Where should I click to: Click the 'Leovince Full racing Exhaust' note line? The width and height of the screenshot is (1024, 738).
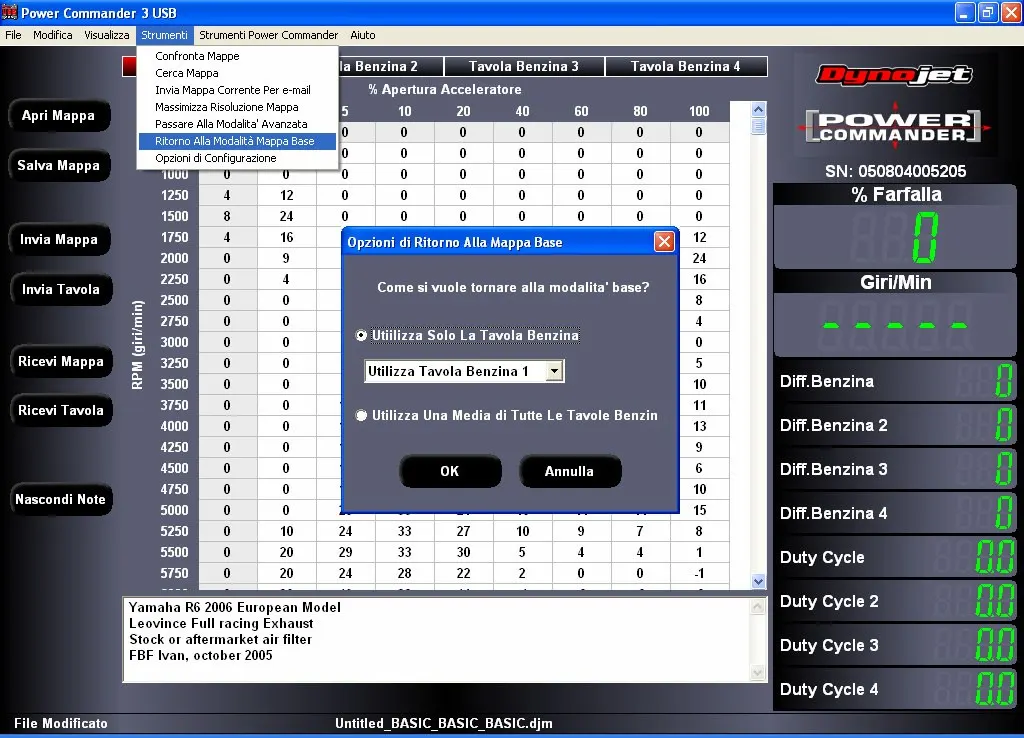click(221, 623)
